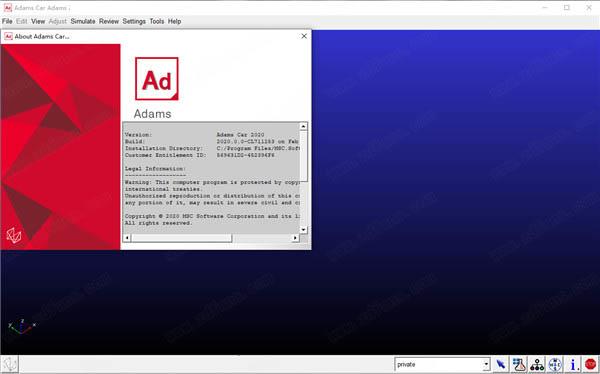
Task: Open the hierarchy tree icon
Action: [x=537, y=364]
